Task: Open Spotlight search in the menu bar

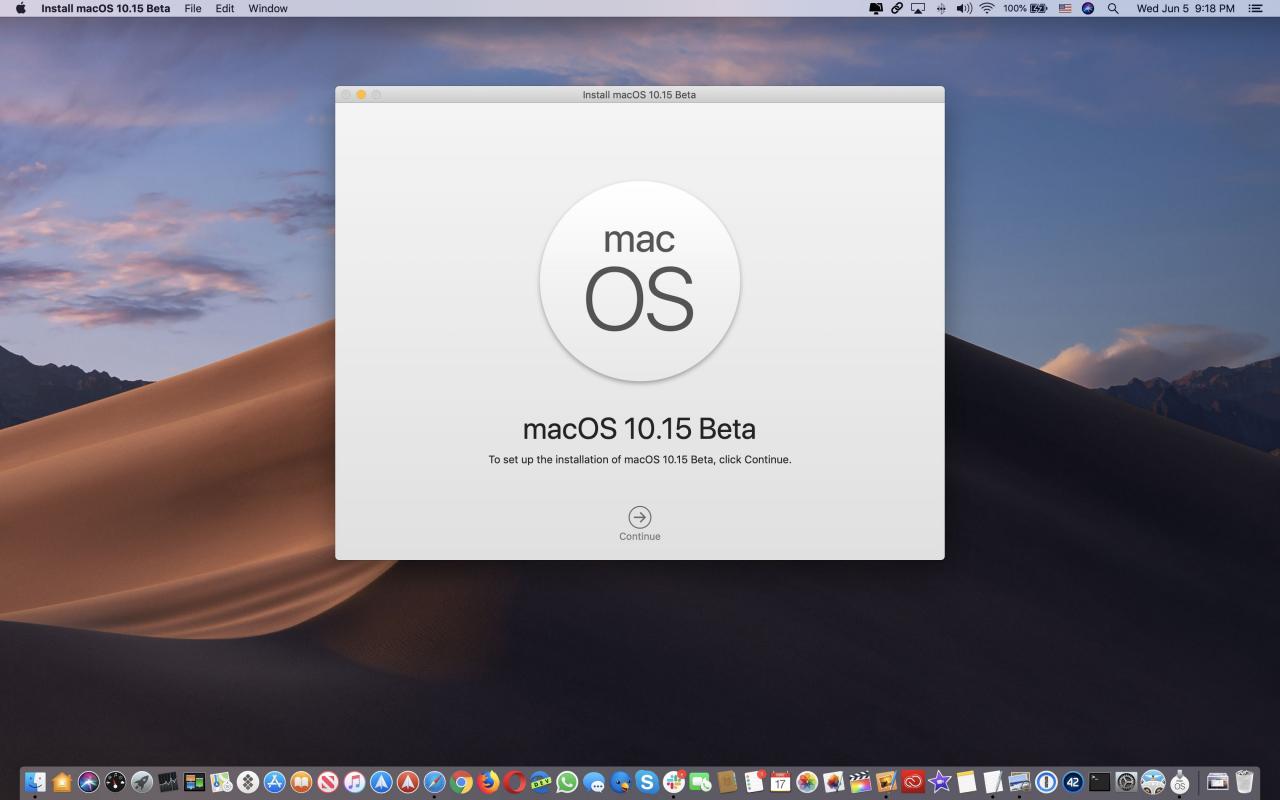Action: click(x=1113, y=8)
